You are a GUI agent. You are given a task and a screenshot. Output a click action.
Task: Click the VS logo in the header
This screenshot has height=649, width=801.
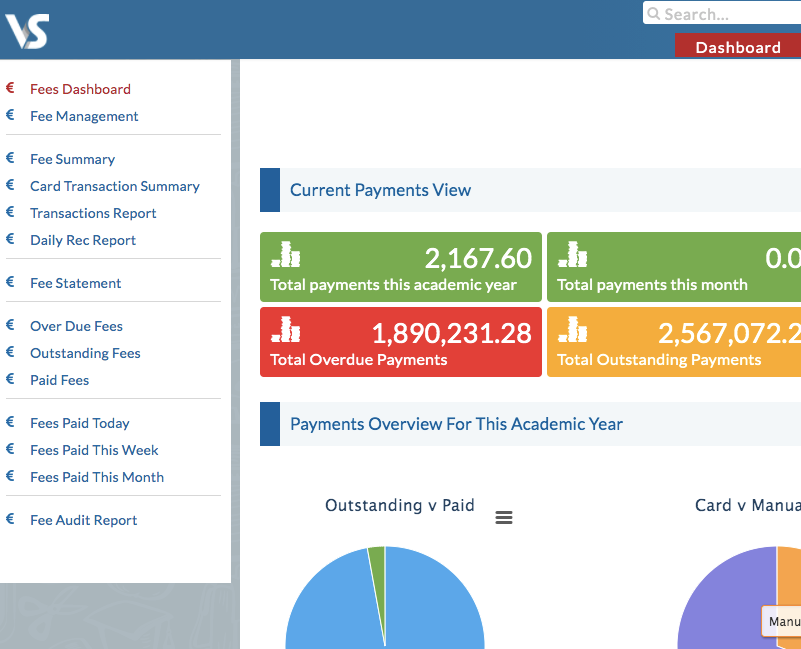coord(27,29)
